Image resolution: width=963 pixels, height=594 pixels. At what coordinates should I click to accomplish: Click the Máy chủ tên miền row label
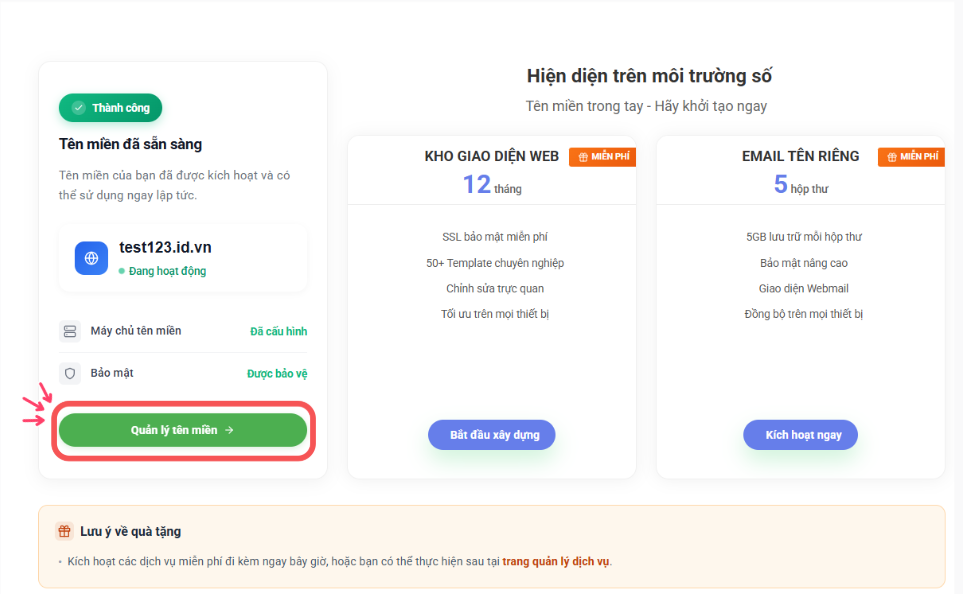click(136, 331)
